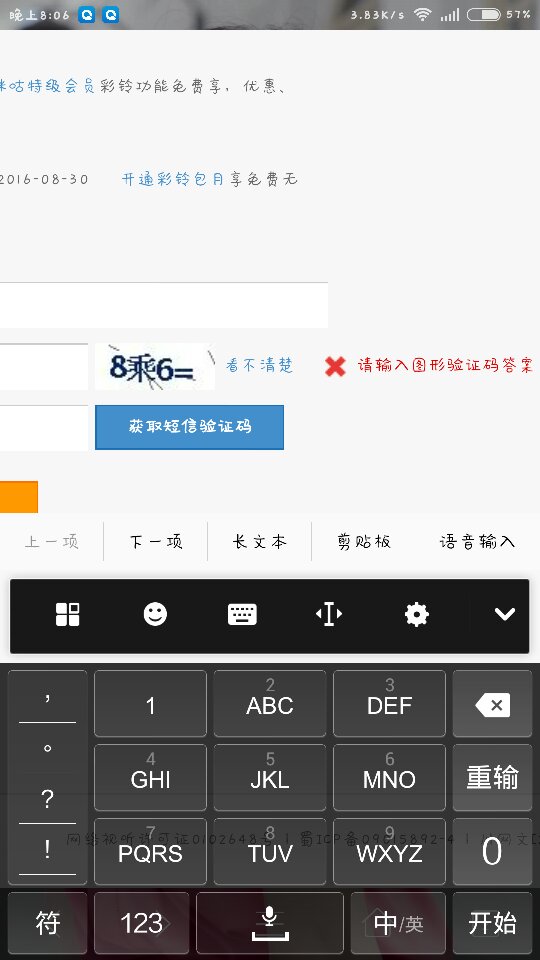Screen dimensions: 540x960
Task: Activate the cursor move tool icon
Action: pos(329,614)
